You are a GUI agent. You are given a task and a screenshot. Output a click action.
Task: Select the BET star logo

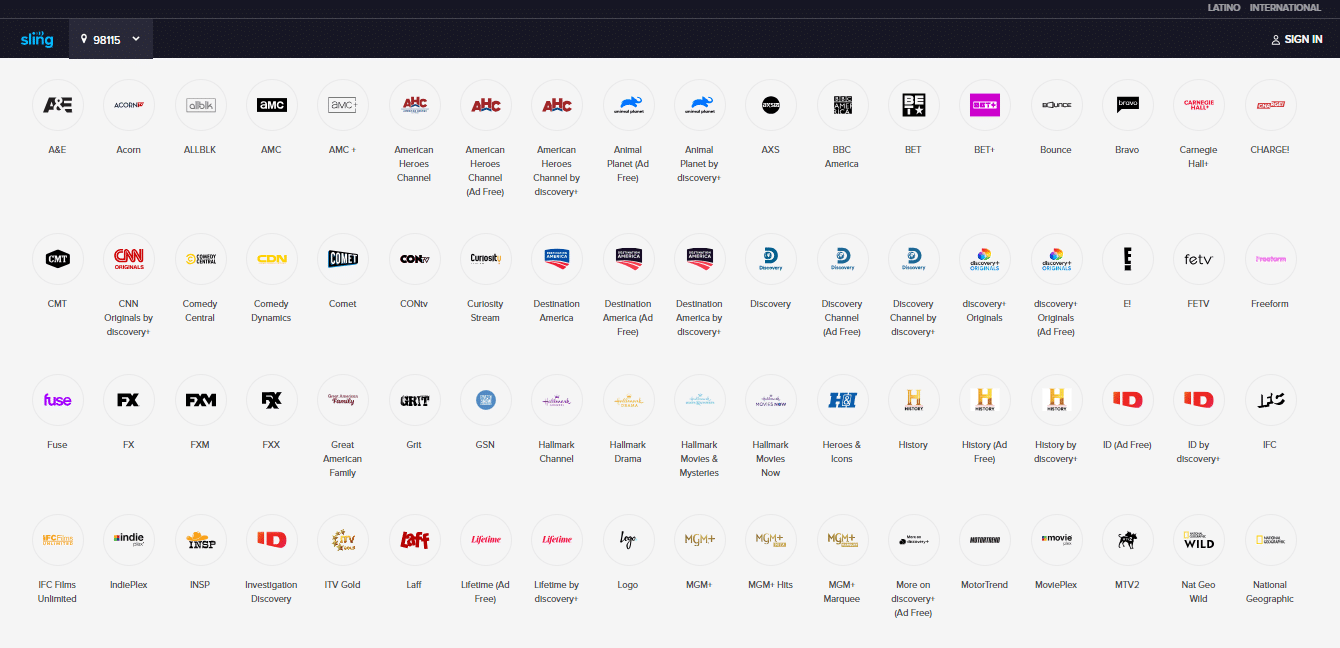[x=913, y=105]
